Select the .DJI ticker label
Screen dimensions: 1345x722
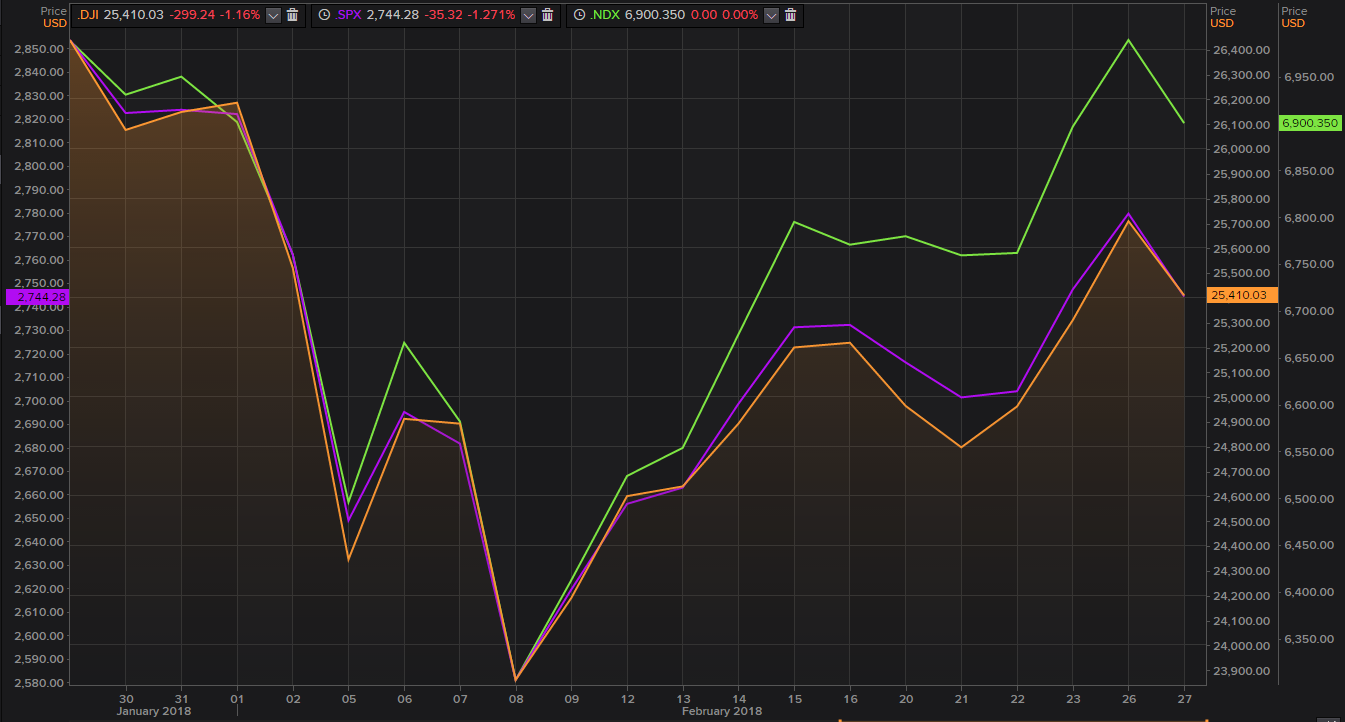pyautogui.click(x=89, y=15)
